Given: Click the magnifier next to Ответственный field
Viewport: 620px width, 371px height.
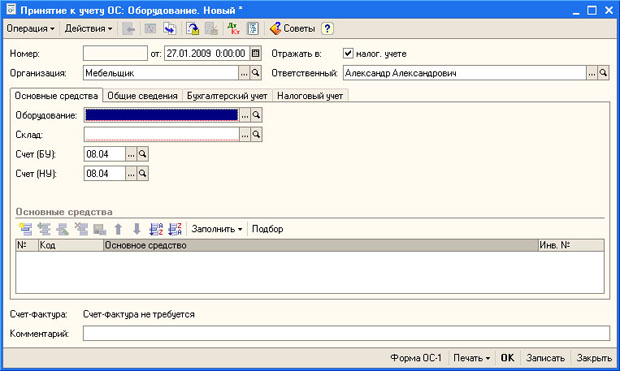Looking at the screenshot, I should pos(603,73).
